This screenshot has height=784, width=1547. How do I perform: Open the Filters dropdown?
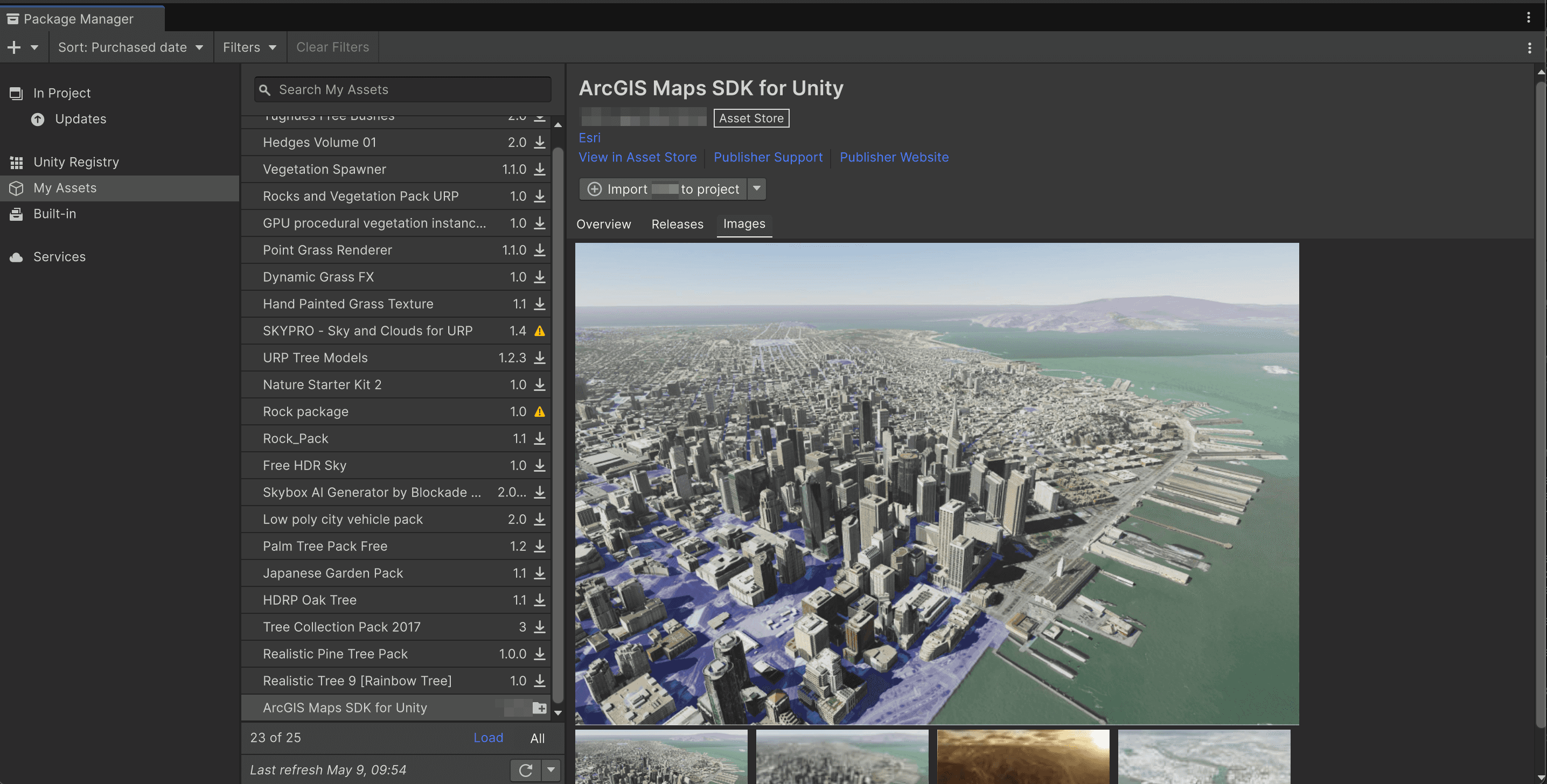click(x=249, y=47)
